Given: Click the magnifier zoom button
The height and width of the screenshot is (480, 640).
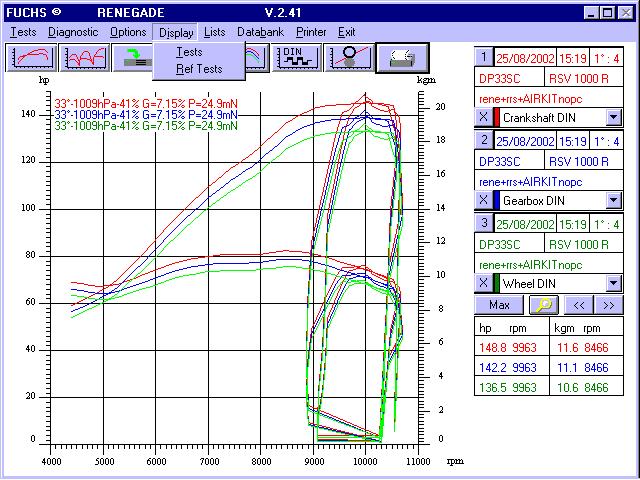Looking at the screenshot, I should 543,305.
